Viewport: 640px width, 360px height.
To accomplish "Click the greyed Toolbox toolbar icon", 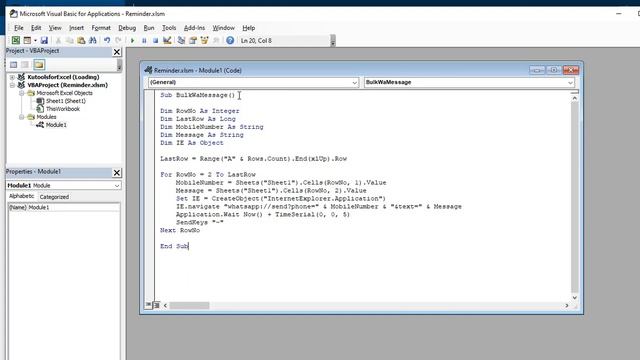I will click(216, 40).
